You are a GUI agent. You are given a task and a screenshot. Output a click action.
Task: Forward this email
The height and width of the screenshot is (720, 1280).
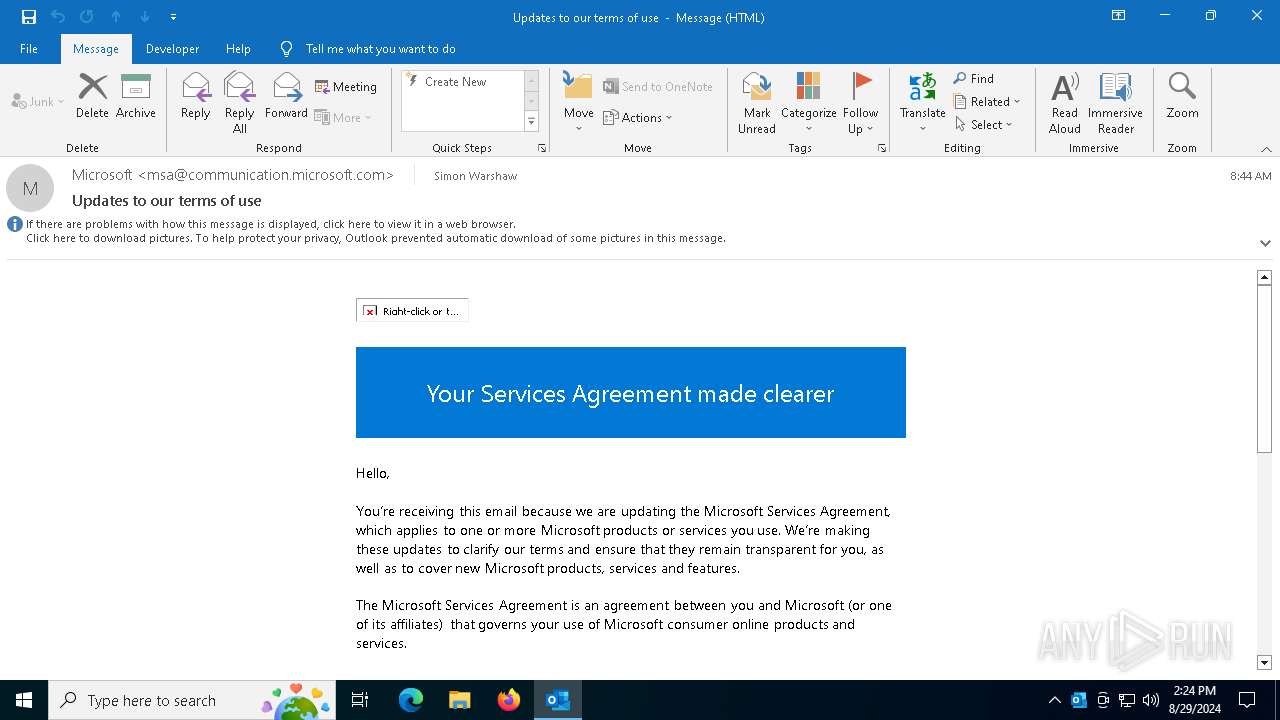[286, 96]
